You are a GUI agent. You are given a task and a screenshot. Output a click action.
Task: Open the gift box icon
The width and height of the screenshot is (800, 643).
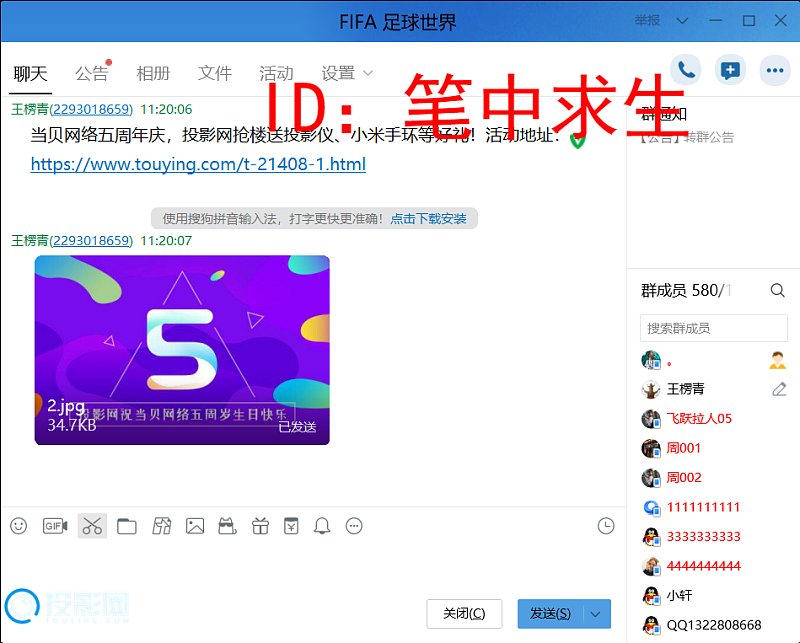pyautogui.click(x=260, y=526)
